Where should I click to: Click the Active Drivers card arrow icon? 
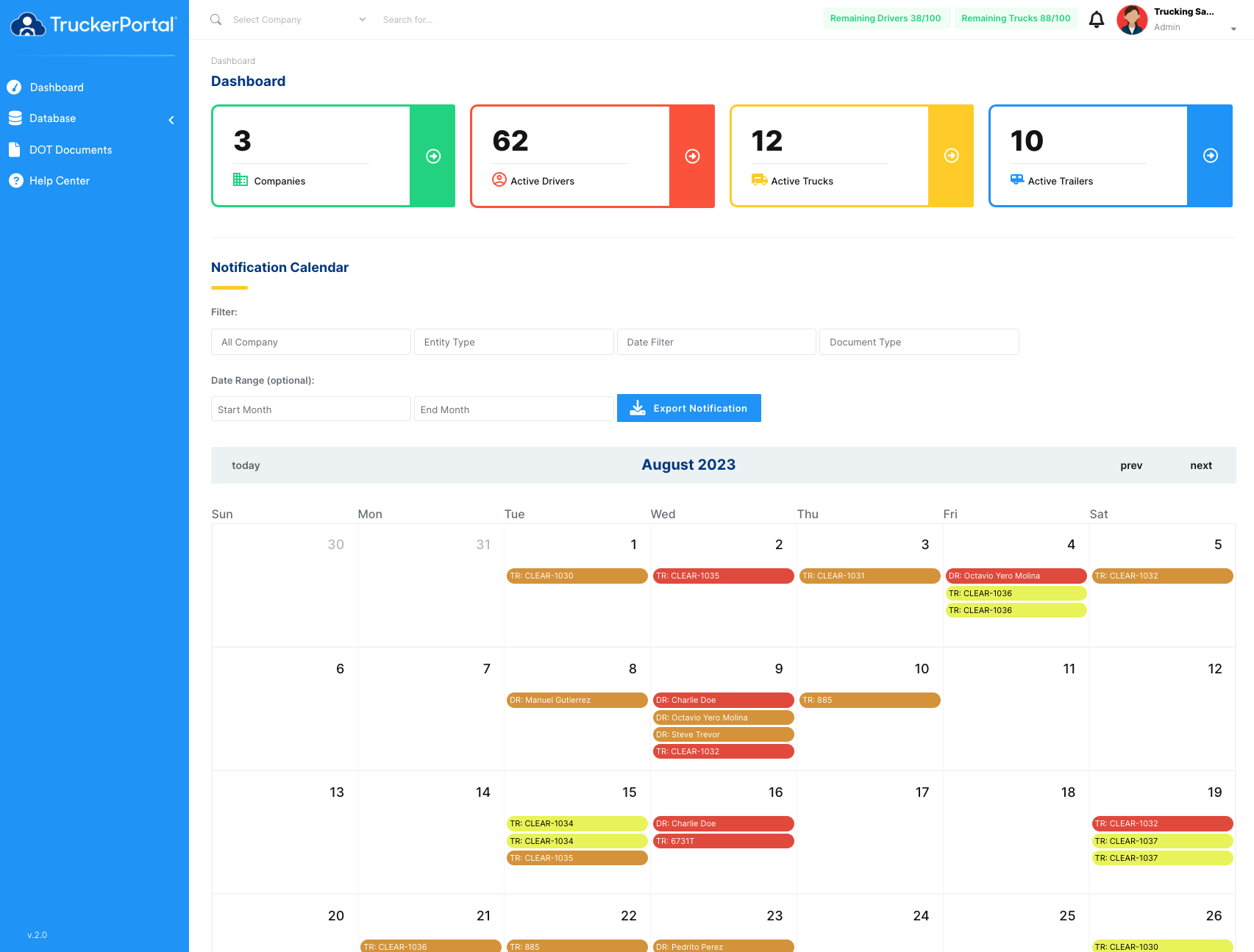coord(692,156)
